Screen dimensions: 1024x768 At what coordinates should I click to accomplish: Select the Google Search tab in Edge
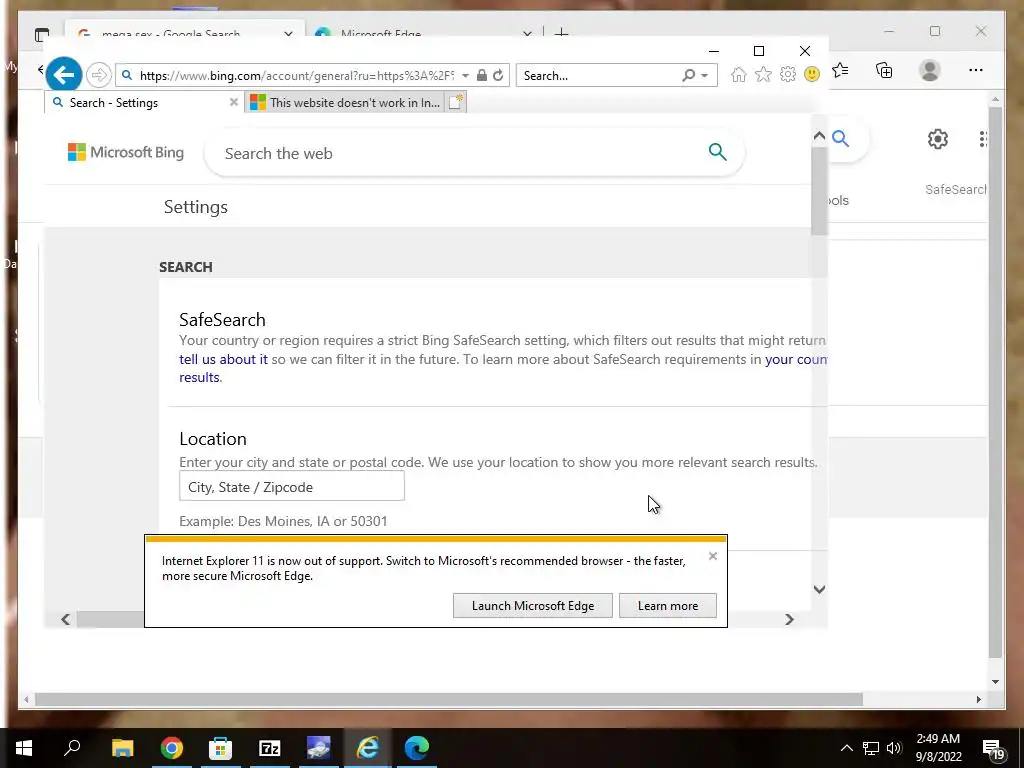[x=184, y=33]
